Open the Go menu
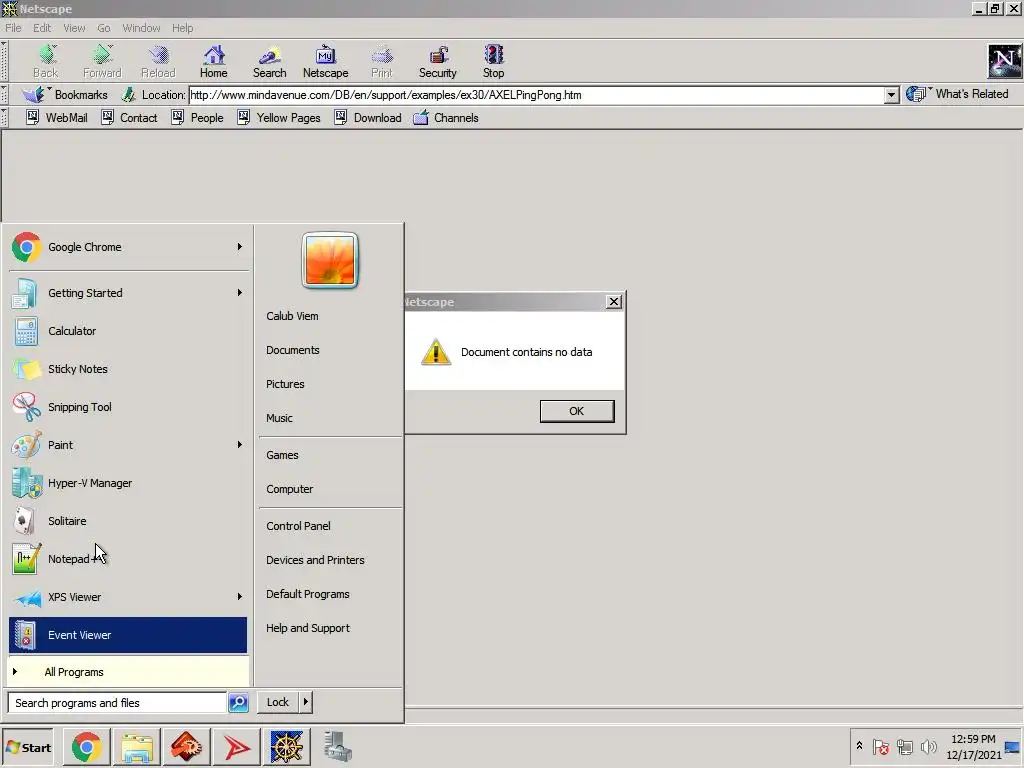The width and height of the screenshot is (1024, 768). (x=104, y=28)
